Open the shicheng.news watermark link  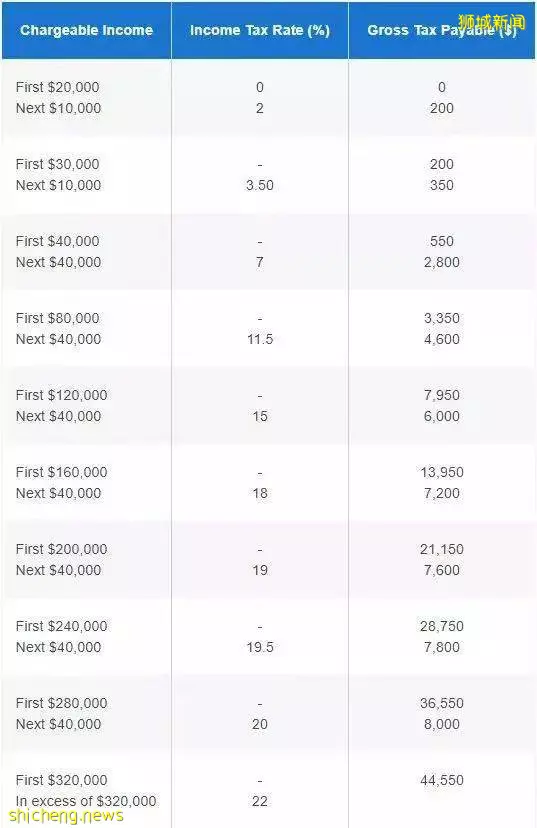click(x=66, y=816)
